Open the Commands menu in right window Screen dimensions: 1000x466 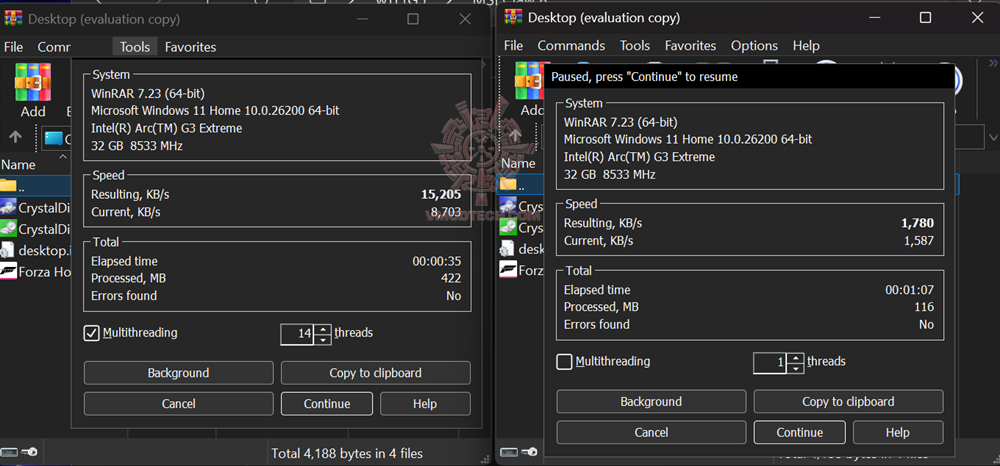571,46
